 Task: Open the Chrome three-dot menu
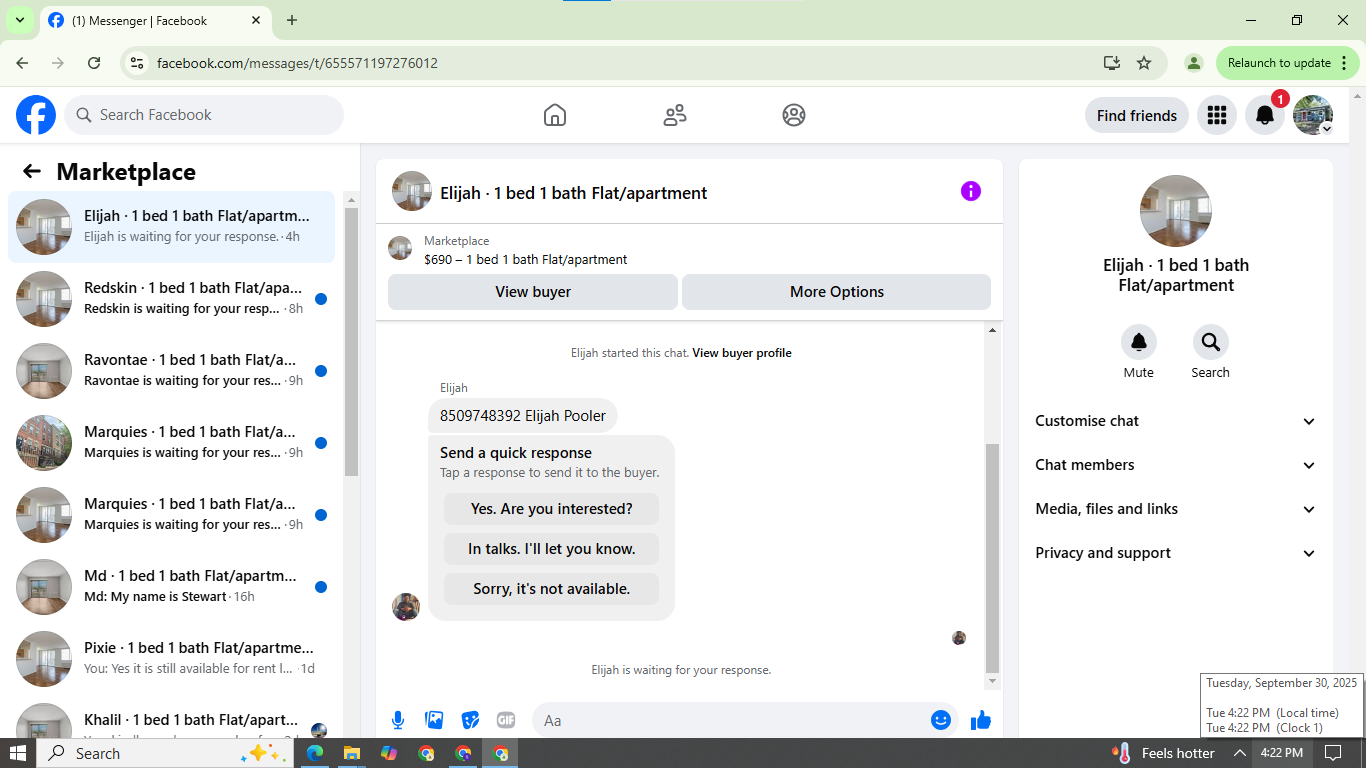[x=1344, y=63]
